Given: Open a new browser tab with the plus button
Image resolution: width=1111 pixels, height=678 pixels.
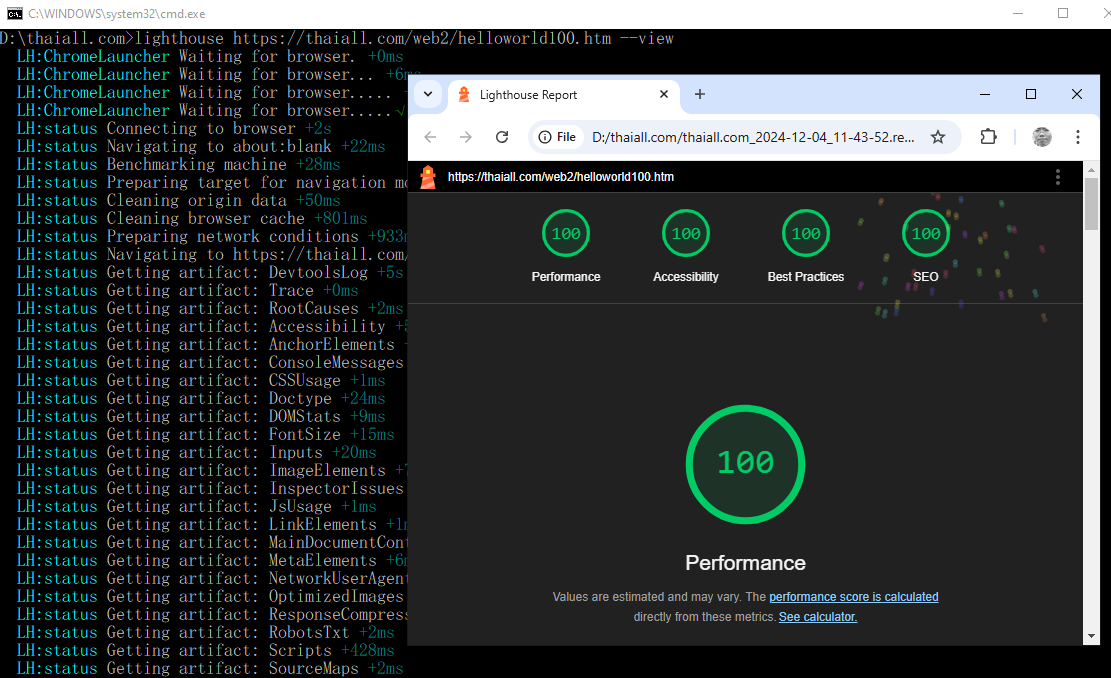Looking at the screenshot, I should point(699,94).
